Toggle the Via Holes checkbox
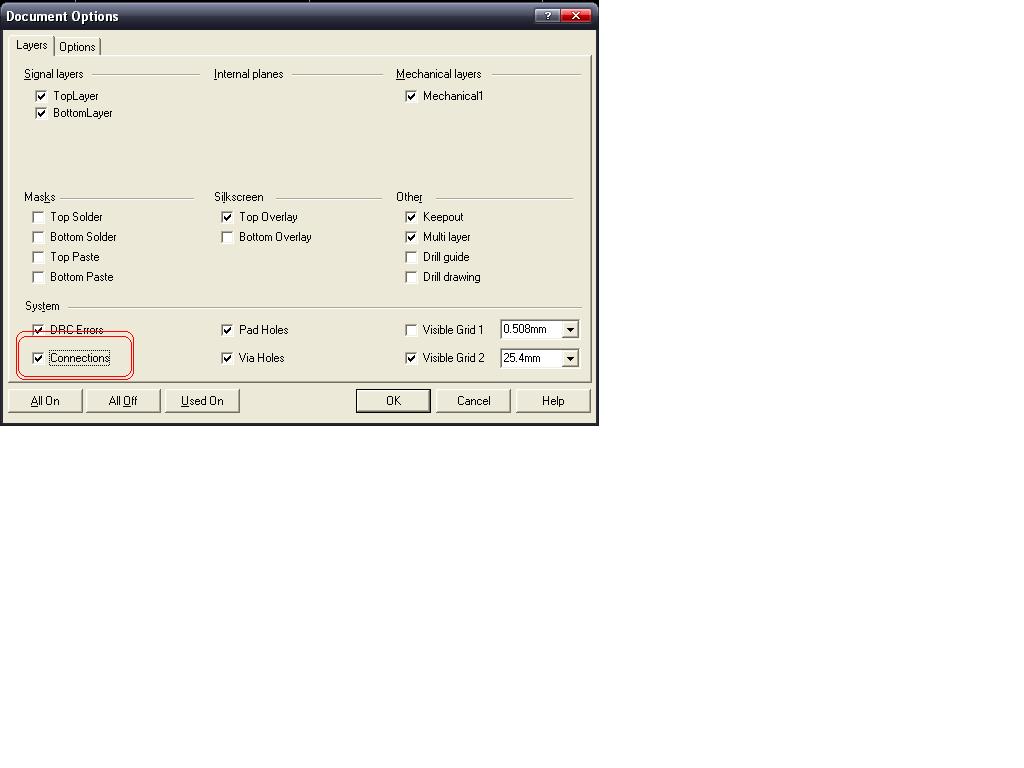The image size is (1024, 768). click(x=227, y=358)
